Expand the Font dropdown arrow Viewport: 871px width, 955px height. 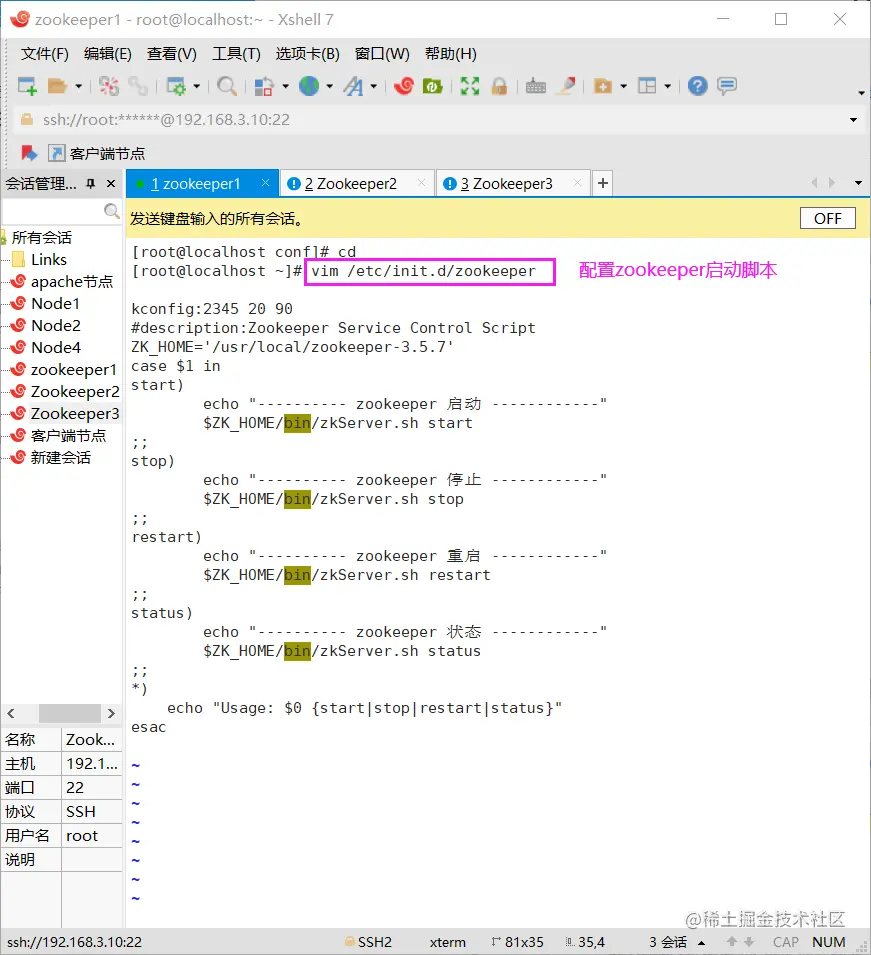click(373, 86)
